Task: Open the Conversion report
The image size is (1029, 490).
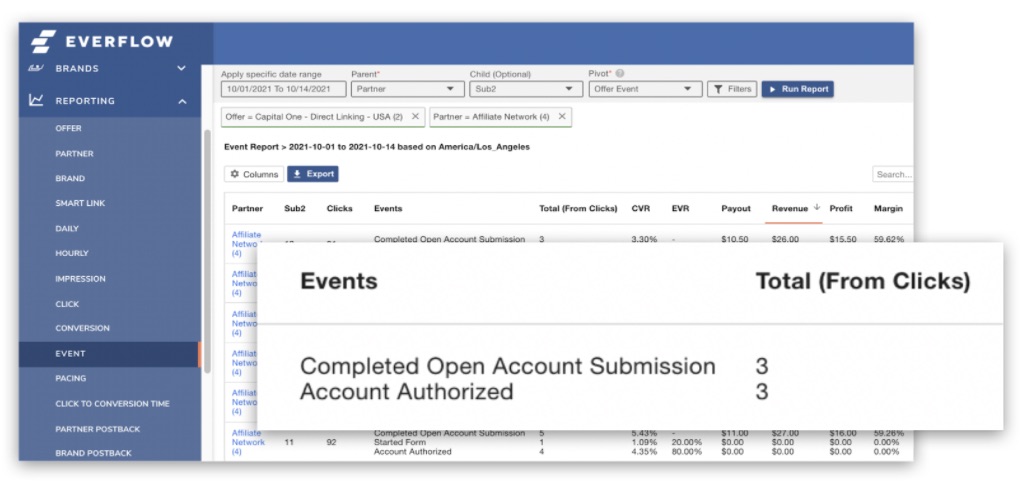Action: 83,328
